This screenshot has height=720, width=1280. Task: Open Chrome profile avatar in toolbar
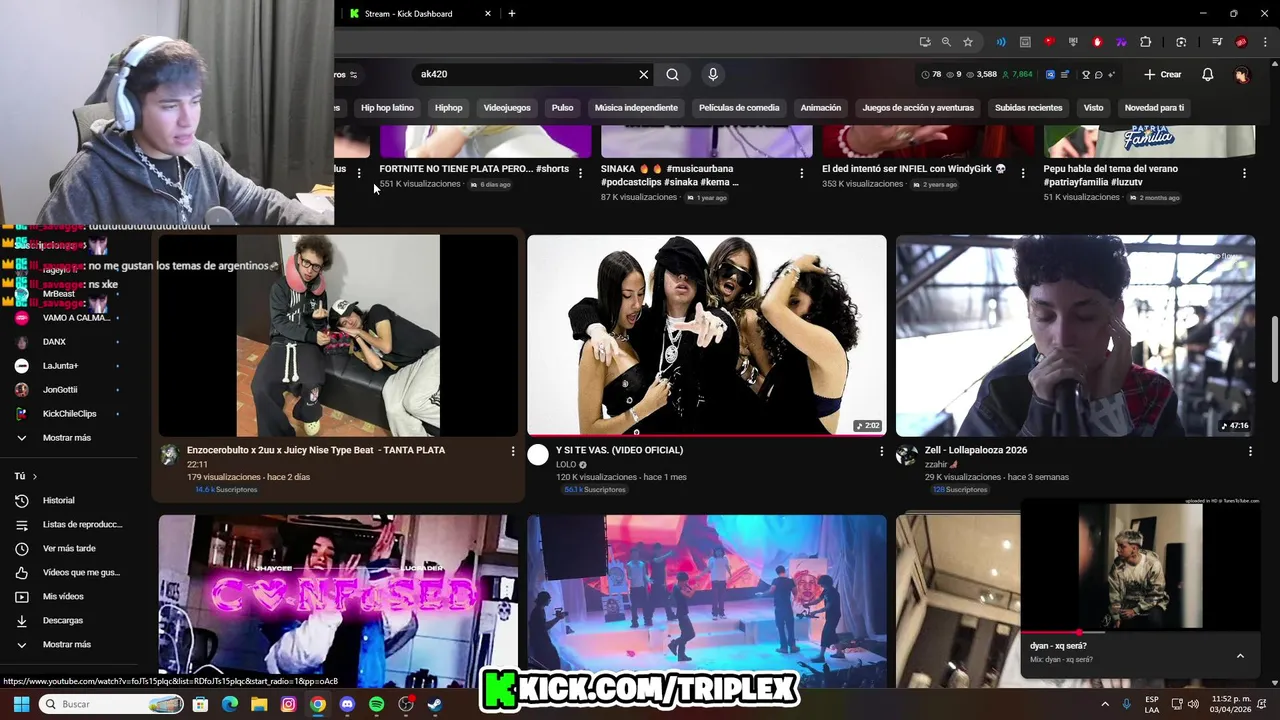(1241, 42)
